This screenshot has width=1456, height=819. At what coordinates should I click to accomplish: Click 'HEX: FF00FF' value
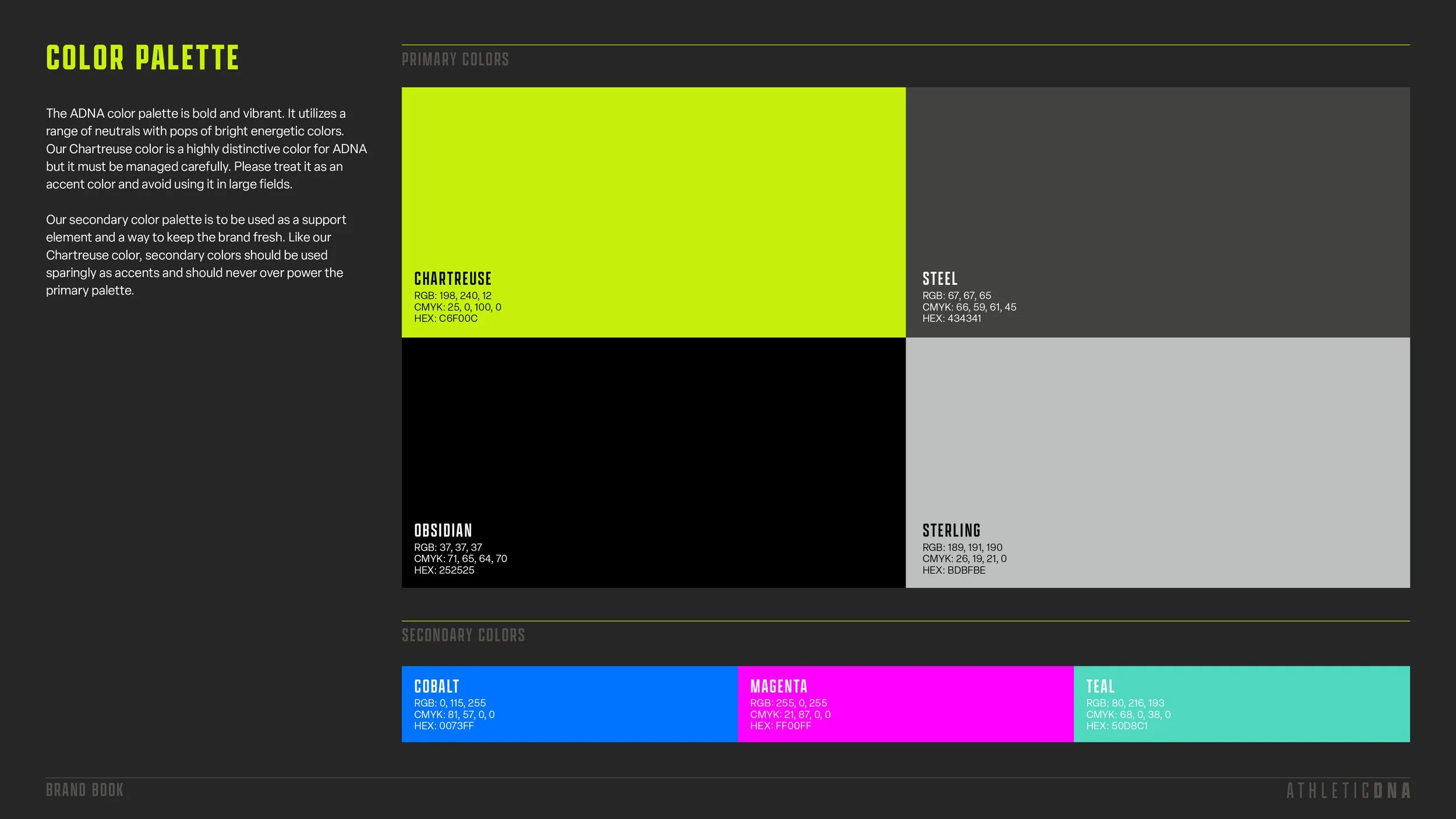click(x=780, y=726)
